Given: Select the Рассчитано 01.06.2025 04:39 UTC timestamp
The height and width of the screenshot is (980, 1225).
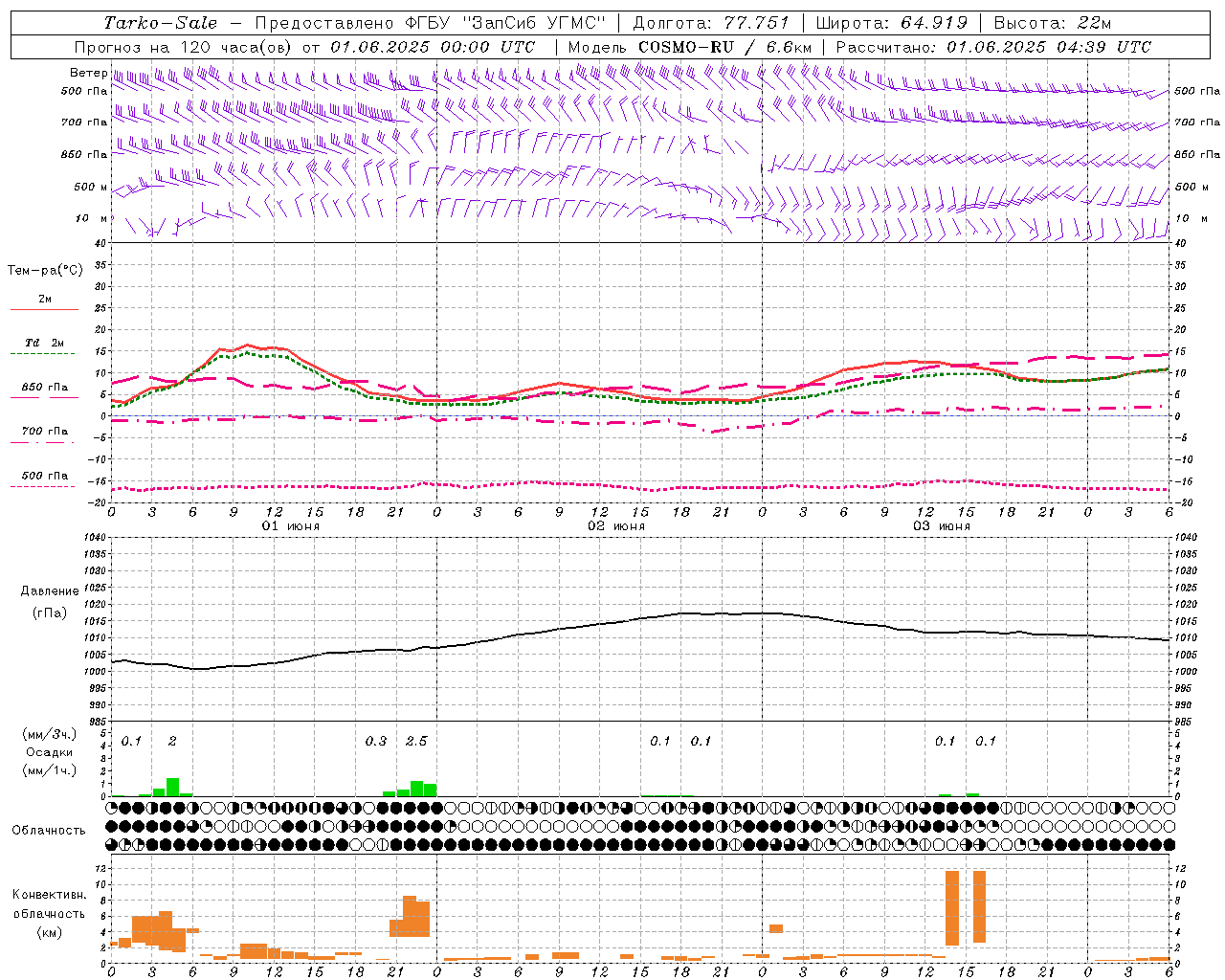Looking at the screenshot, I should pyautogui.click(x=993, y=47).
